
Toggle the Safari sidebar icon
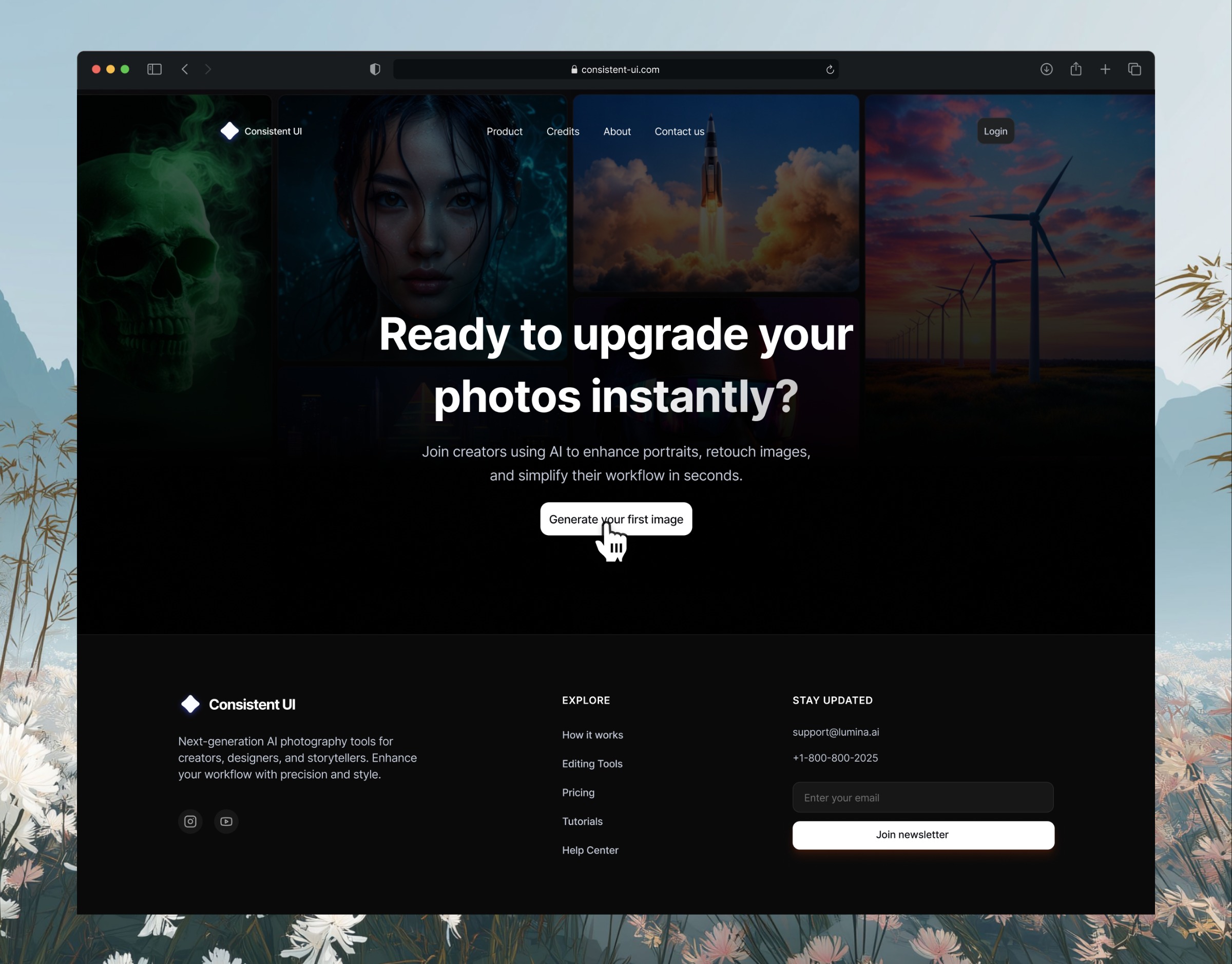point(155,69)
